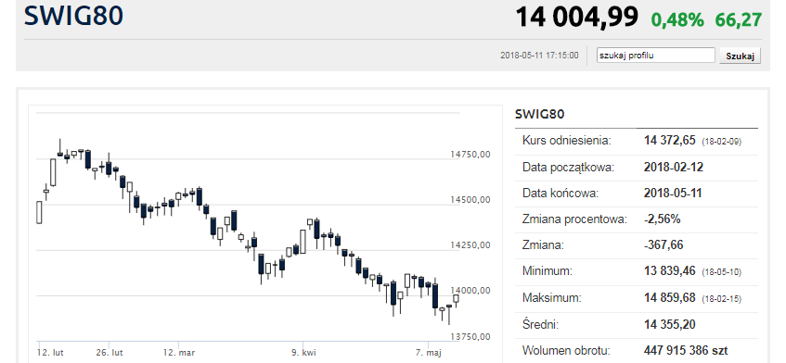Click the 12. mar date on chart axis
Screen dimensions: 786x363
point(178,353)
